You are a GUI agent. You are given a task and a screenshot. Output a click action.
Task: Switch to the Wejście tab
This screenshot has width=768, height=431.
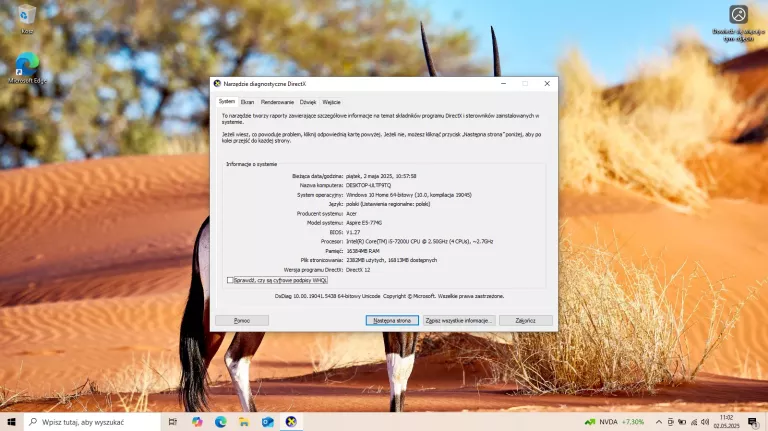click(x=332, y=102)
